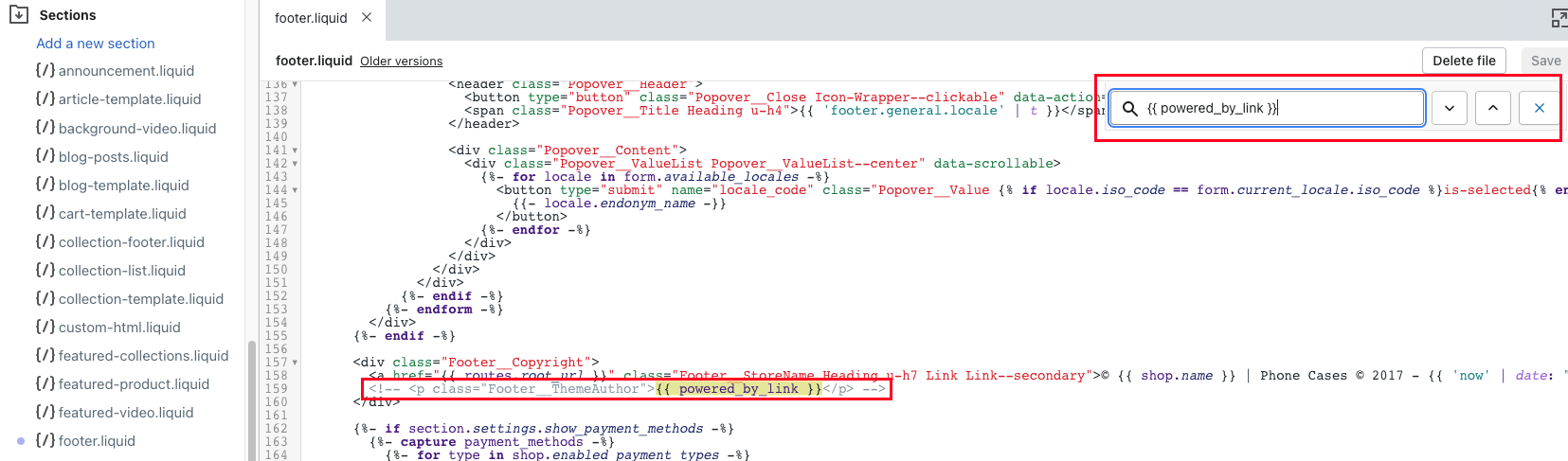This screenshot has height=461, width=1568.
Task: Collapse the Sections folder icon
Action: (18, 15)
